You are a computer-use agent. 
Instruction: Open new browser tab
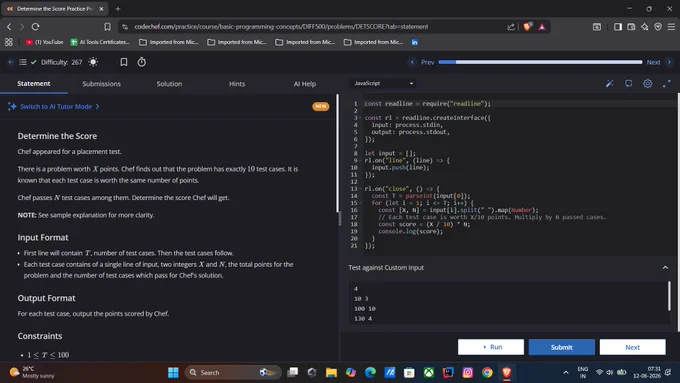(x=118, y=9)
